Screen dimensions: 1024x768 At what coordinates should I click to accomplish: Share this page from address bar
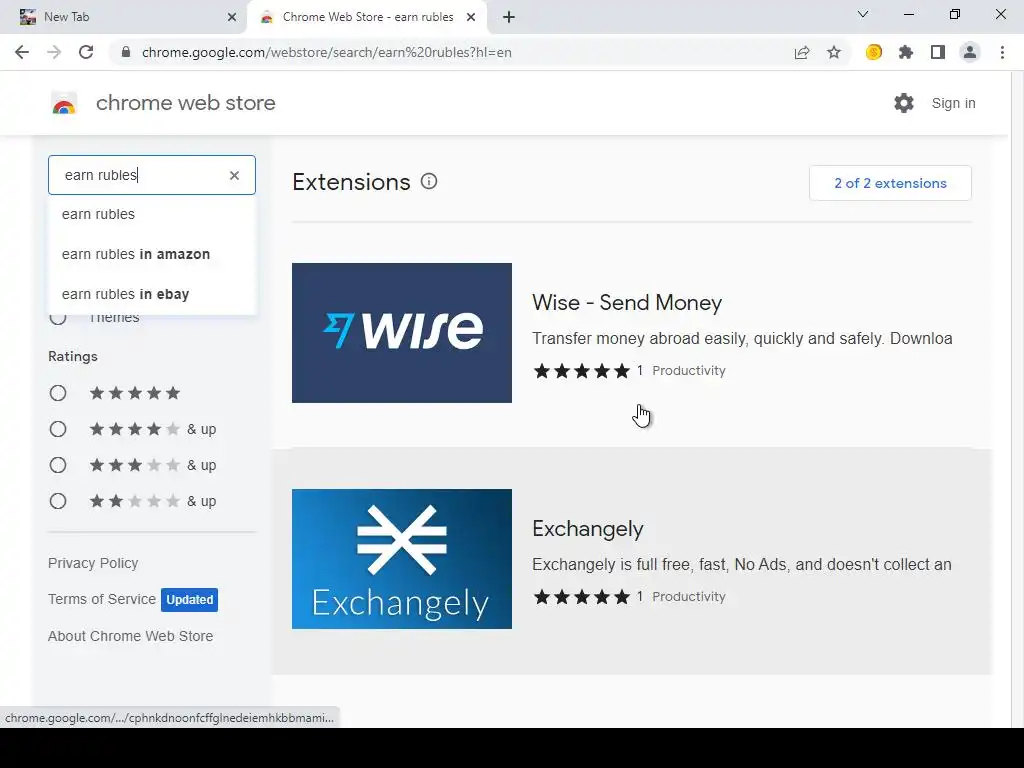click(x=802, y=52)
